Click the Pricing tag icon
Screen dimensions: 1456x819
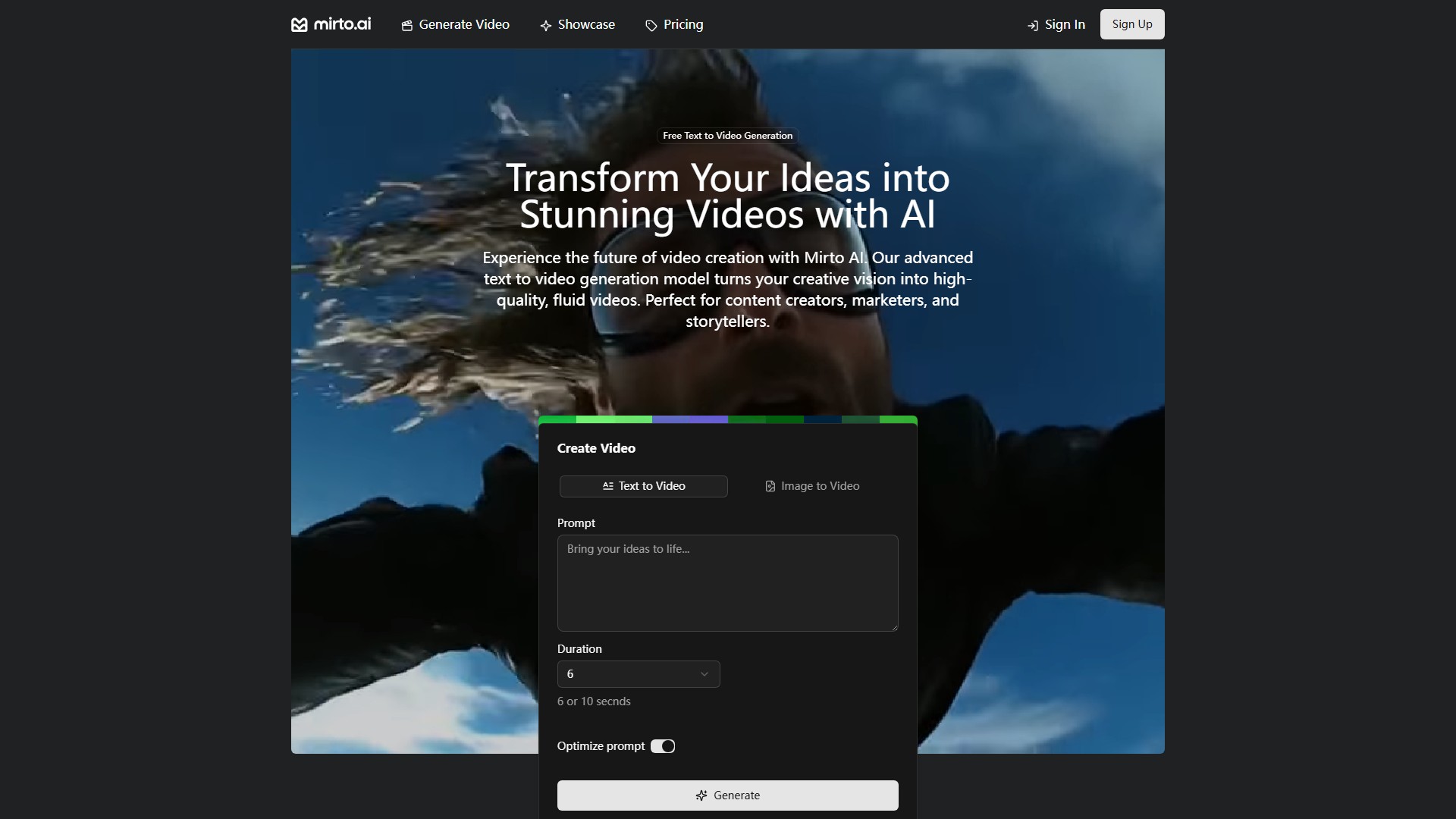651,26
